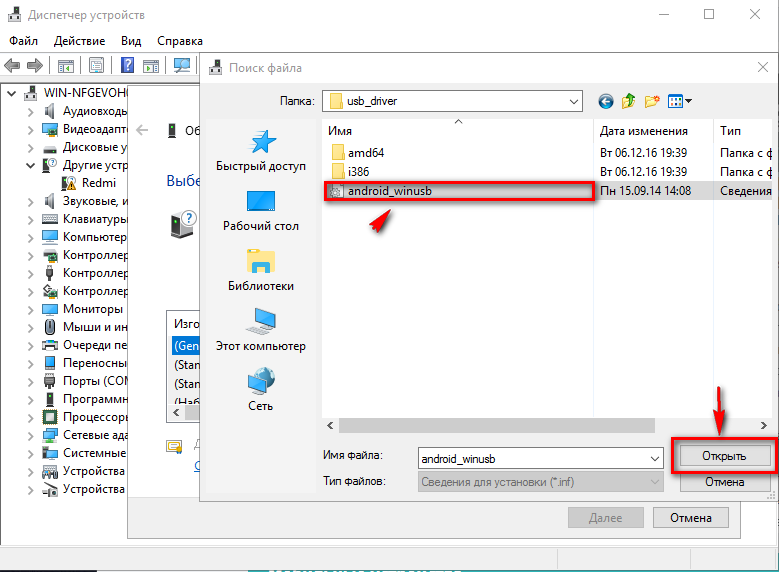Viewport: 779px width, 572px height.
Task: Open the Имя файла dropdown list
Action: click(x=655, y=458)
